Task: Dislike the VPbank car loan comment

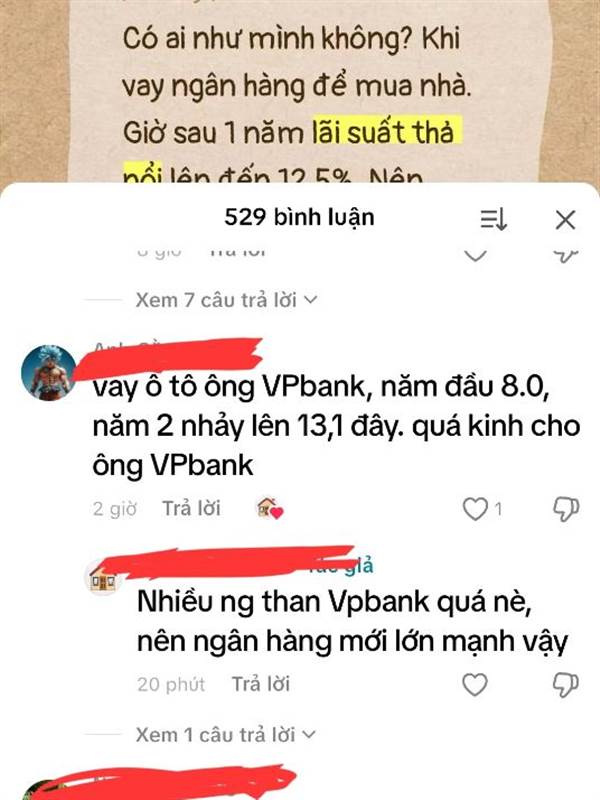Action: (566, 509)
